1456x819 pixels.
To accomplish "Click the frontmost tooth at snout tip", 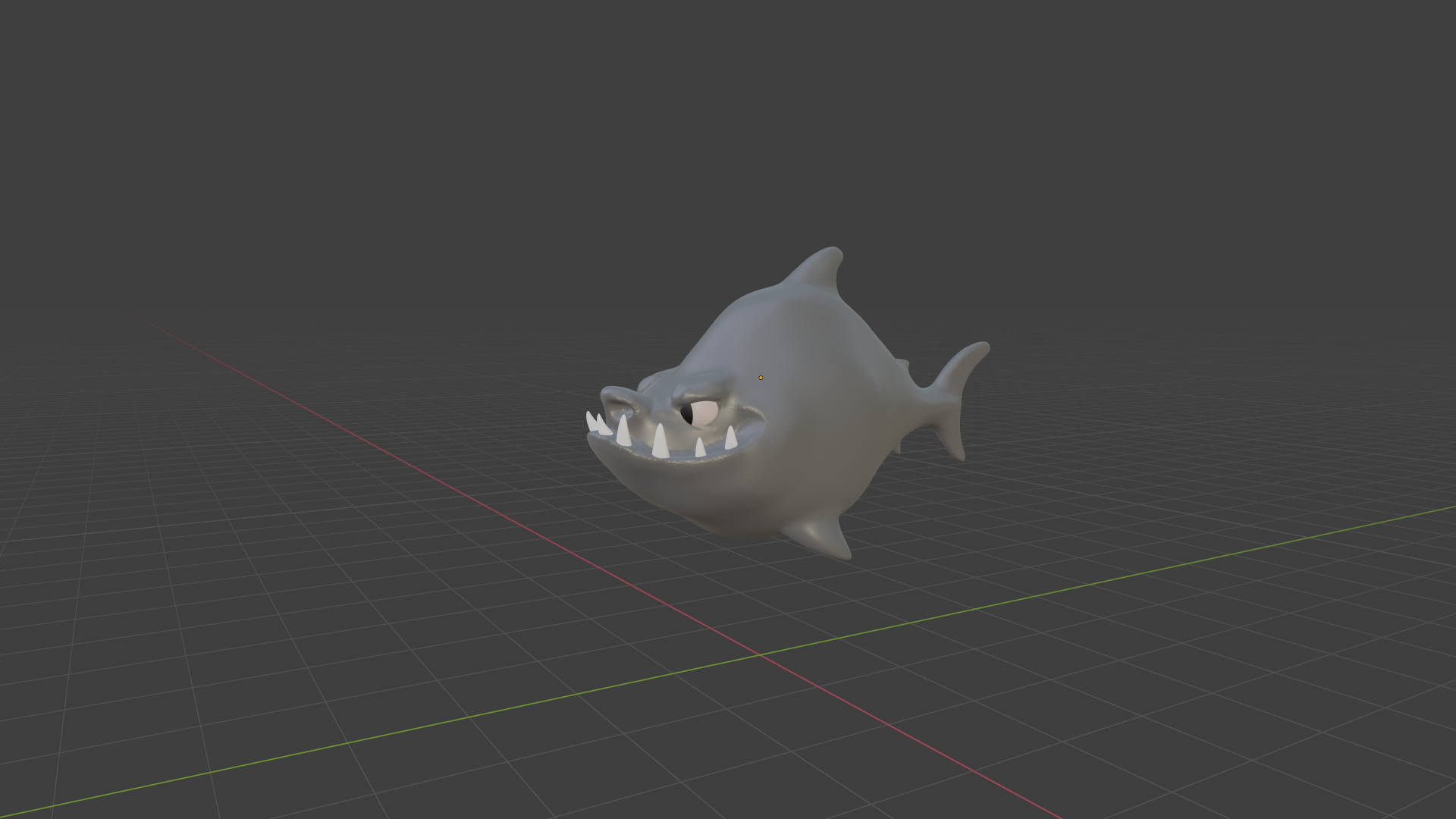I will (590, 421).
